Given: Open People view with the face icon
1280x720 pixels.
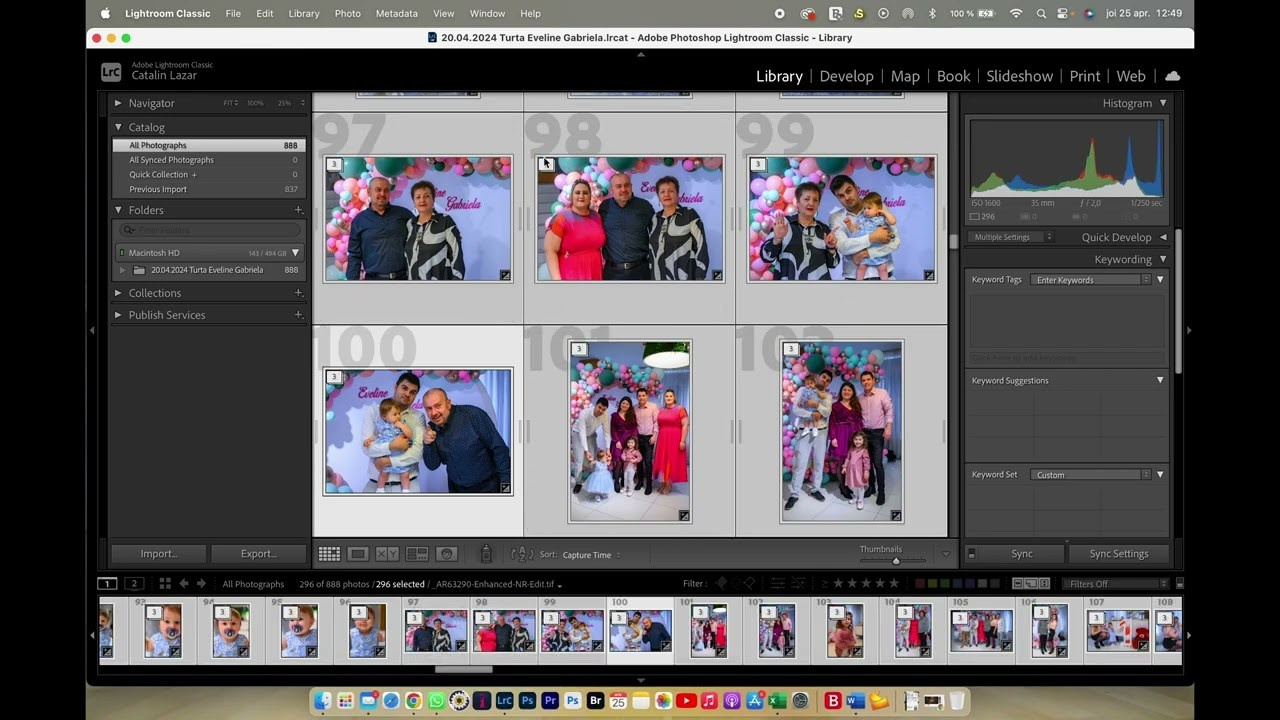Looking at the screenshot, I should (448, 553).
